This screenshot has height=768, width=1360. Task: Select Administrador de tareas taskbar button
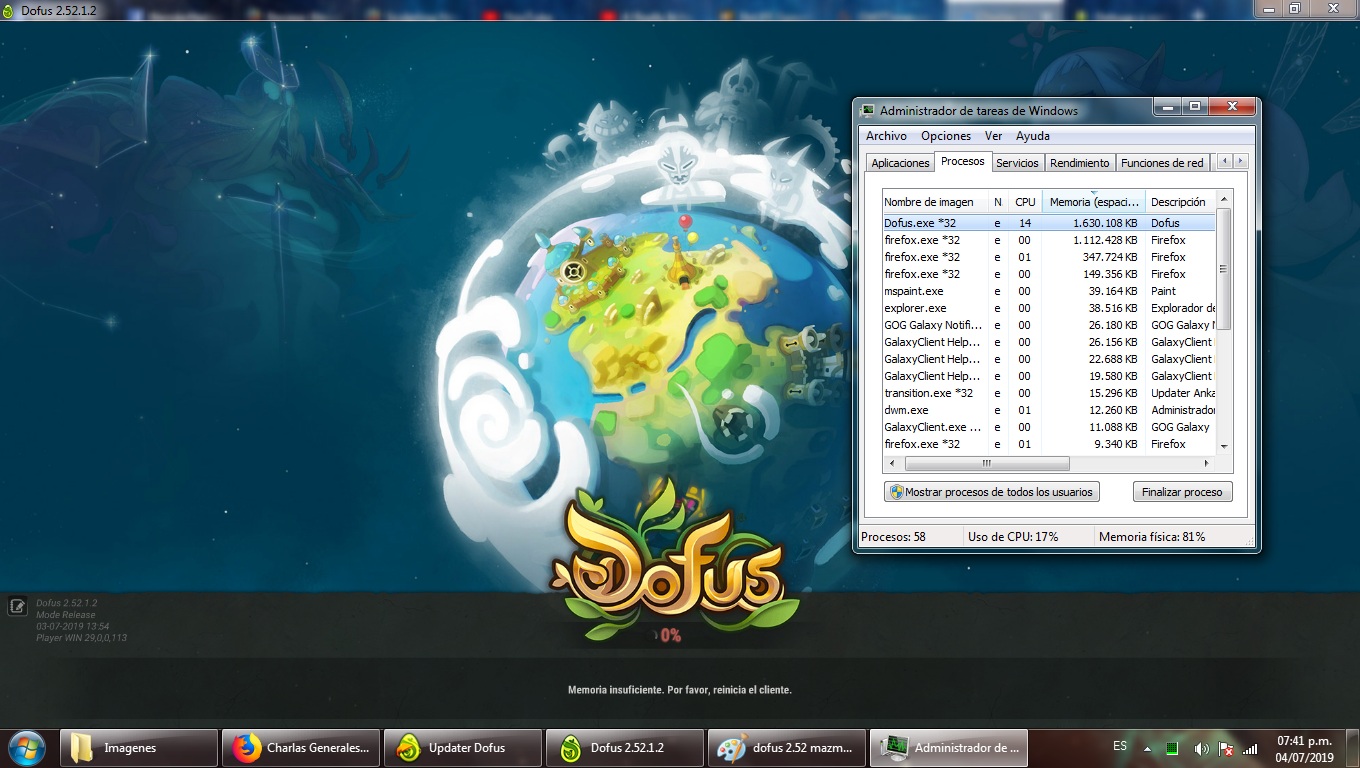949,747
